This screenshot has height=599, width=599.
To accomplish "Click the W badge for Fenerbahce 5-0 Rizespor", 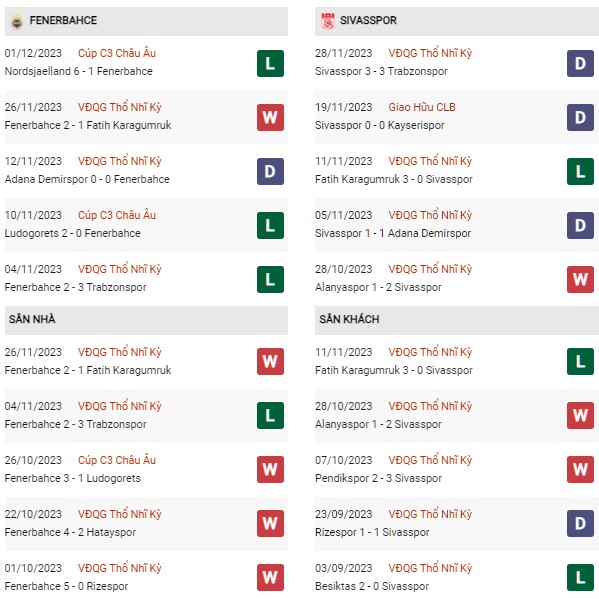I will pyautogui.click(x=270, y=577).
